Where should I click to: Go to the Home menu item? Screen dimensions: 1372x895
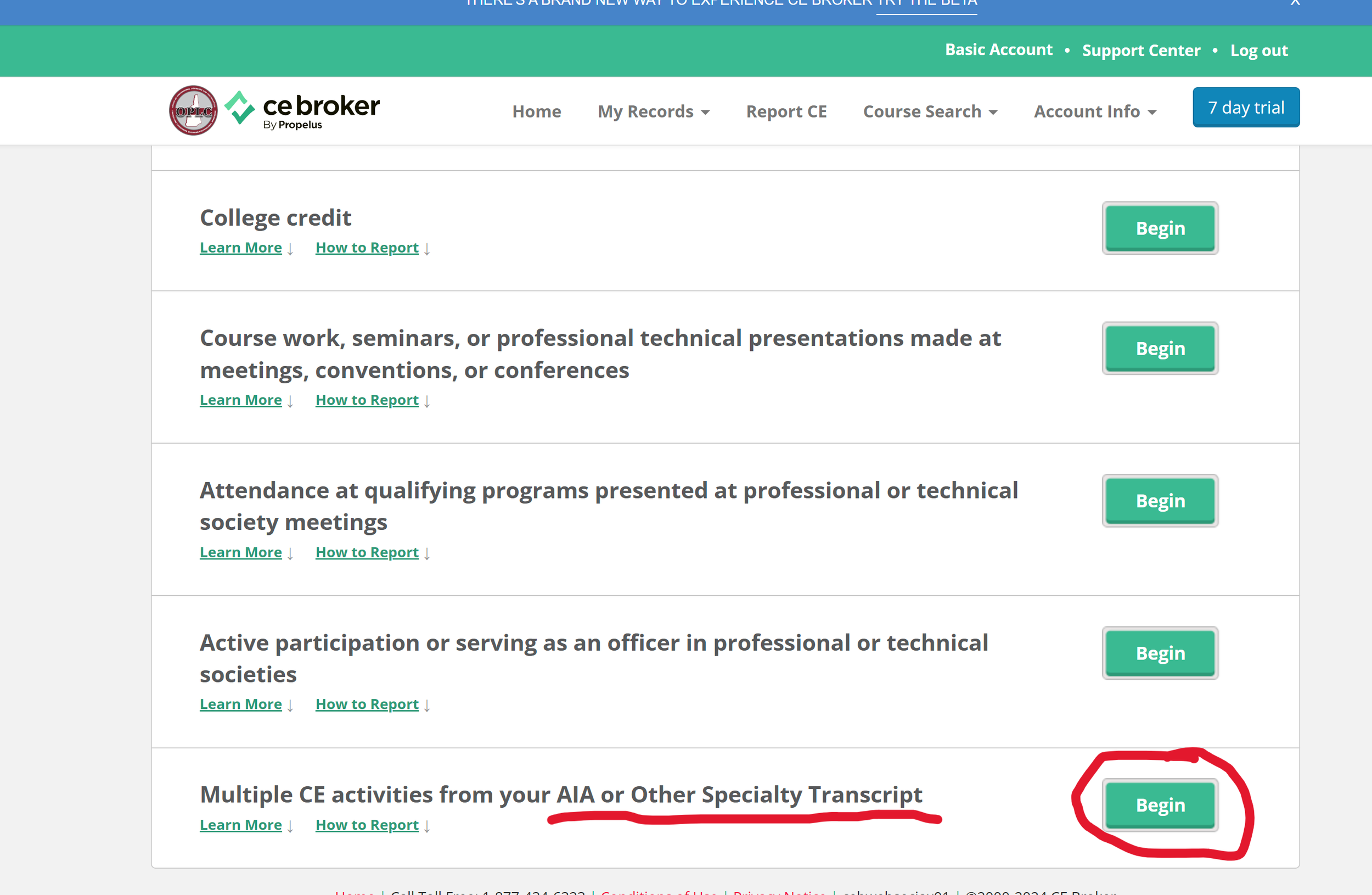(x=536, y=111)
